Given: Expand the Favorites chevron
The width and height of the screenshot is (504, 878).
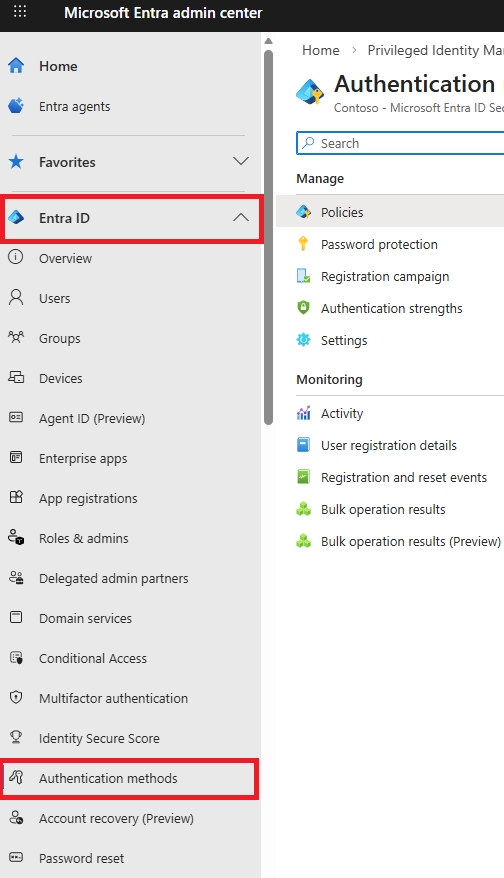Looking at the screenshot, I should (x=241, y=161).
